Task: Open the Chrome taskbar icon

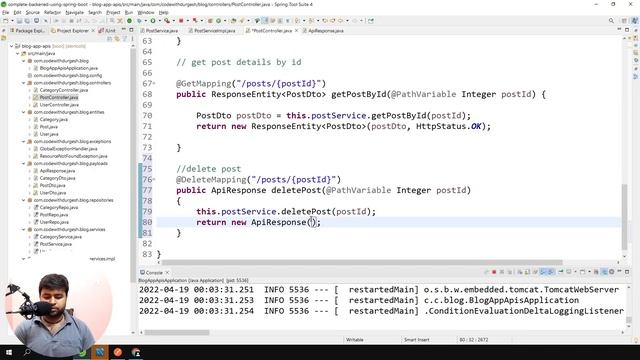Action: 136,352
